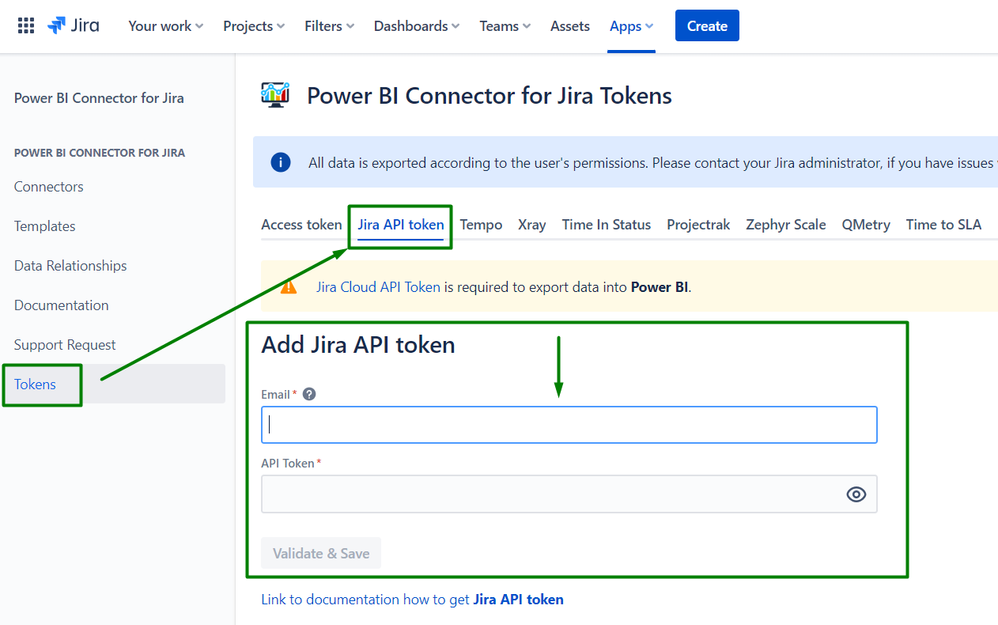Image resolution: width=998 pixels, height=625 pixels.
Task: Open documentation link for getting Jira API token
Action: pos(412,600)
